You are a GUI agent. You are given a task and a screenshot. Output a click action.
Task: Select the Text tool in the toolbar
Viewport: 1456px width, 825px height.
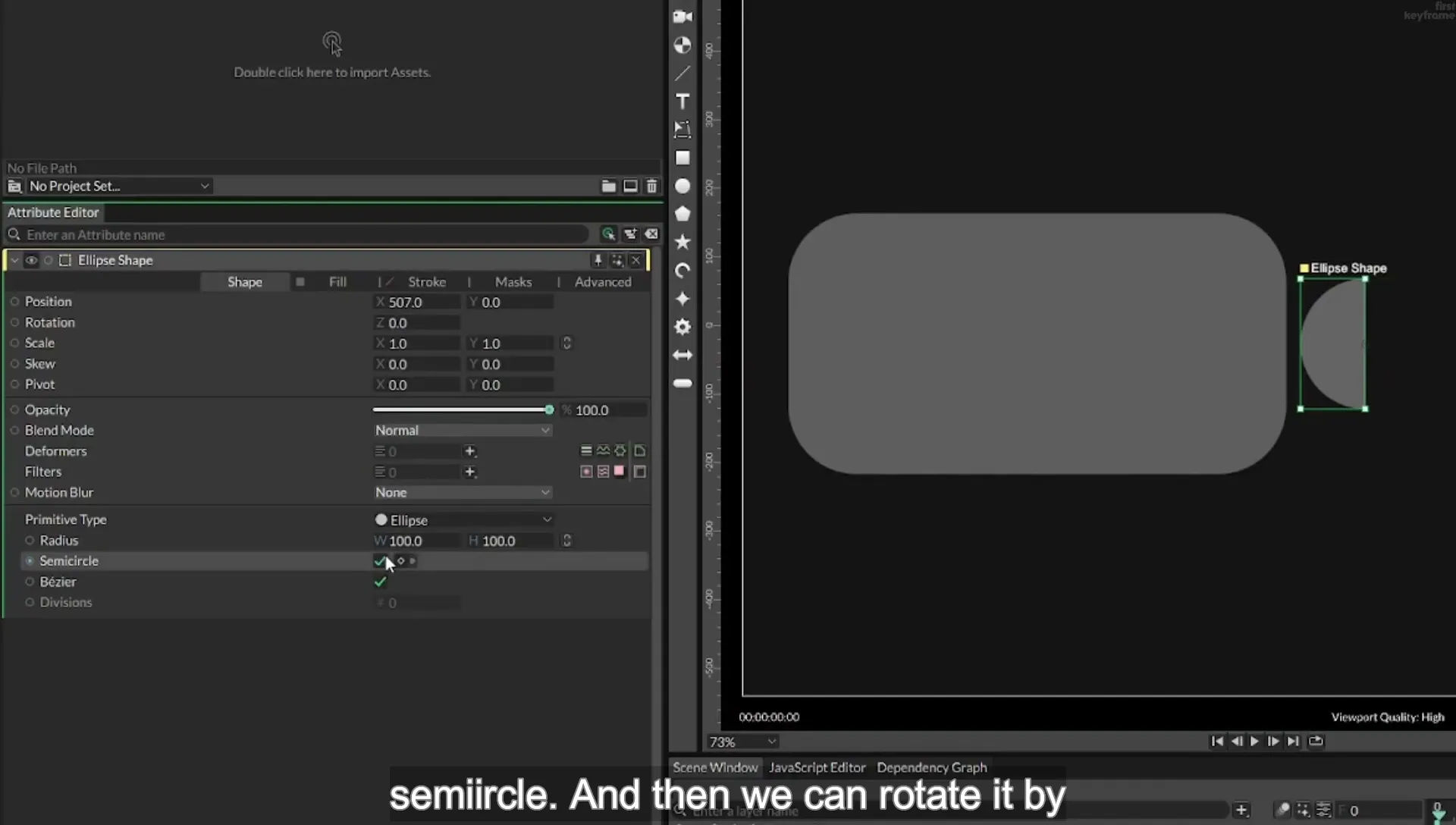click(x=682, y=102)
